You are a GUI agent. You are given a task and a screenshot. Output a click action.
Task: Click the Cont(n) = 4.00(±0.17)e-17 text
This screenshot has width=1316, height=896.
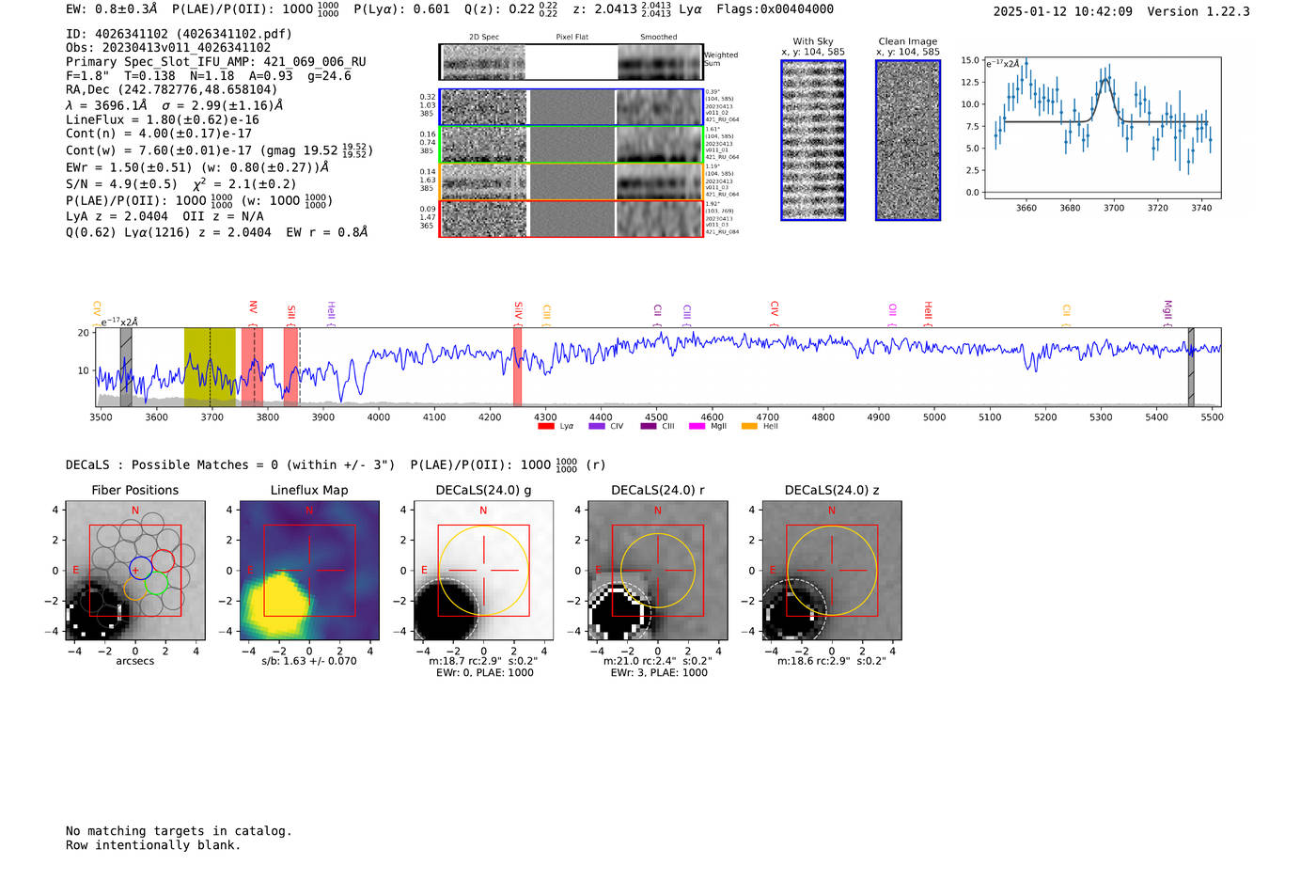pyautogui.click(x=159, y=134)
